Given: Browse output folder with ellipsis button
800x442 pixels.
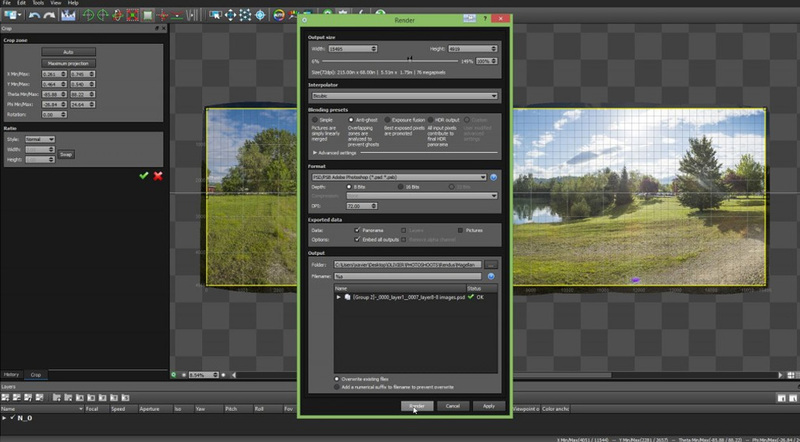Looking at the screenshot, I should tap(491, 264).
